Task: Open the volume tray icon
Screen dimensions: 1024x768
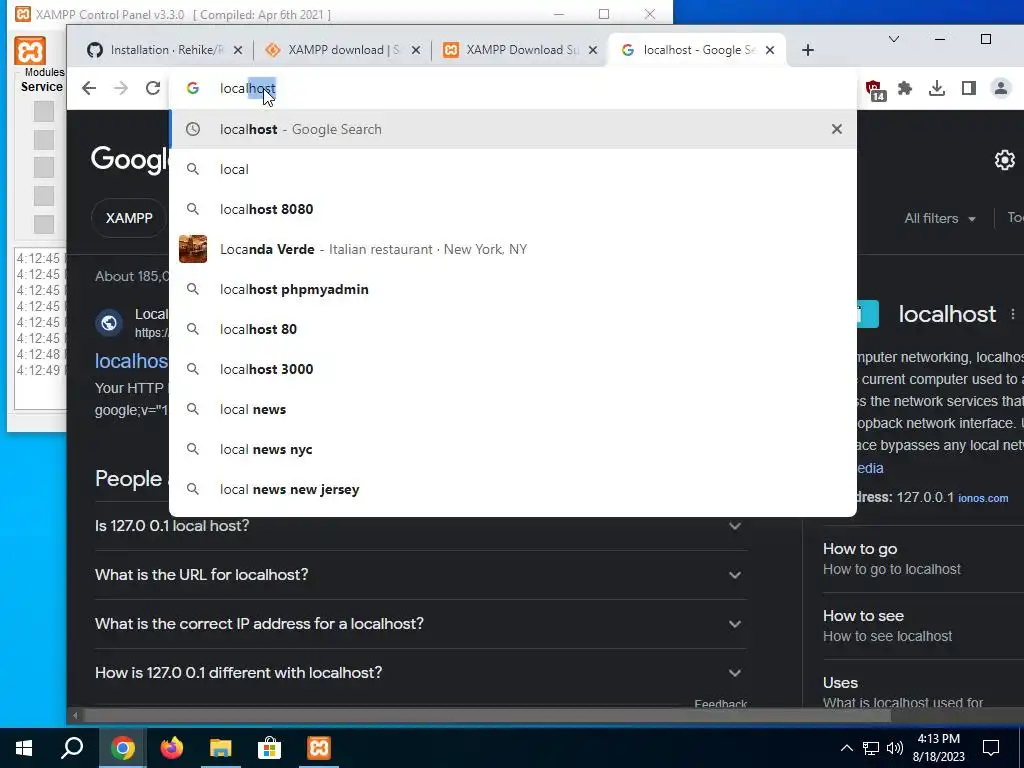Action: (x=895, y=748)
